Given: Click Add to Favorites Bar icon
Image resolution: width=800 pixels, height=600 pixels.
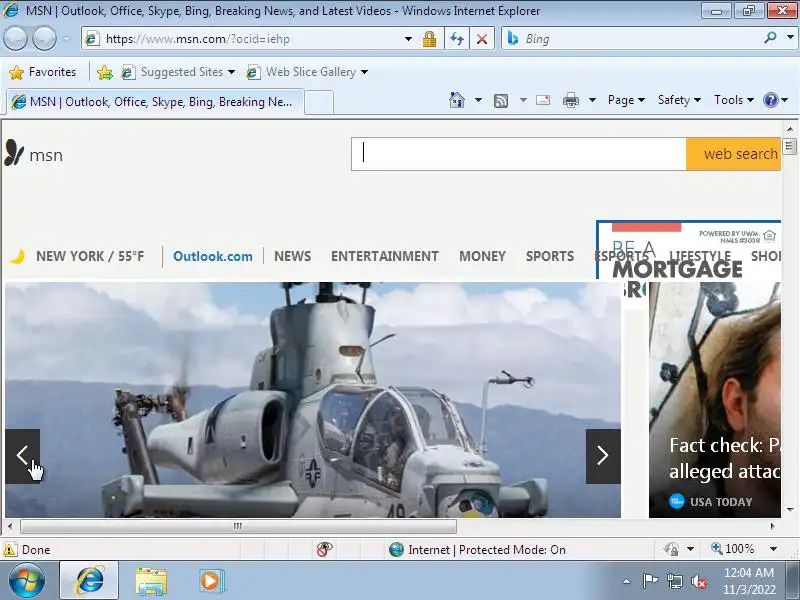Looking at the screenshot, I should pos(105,72).
